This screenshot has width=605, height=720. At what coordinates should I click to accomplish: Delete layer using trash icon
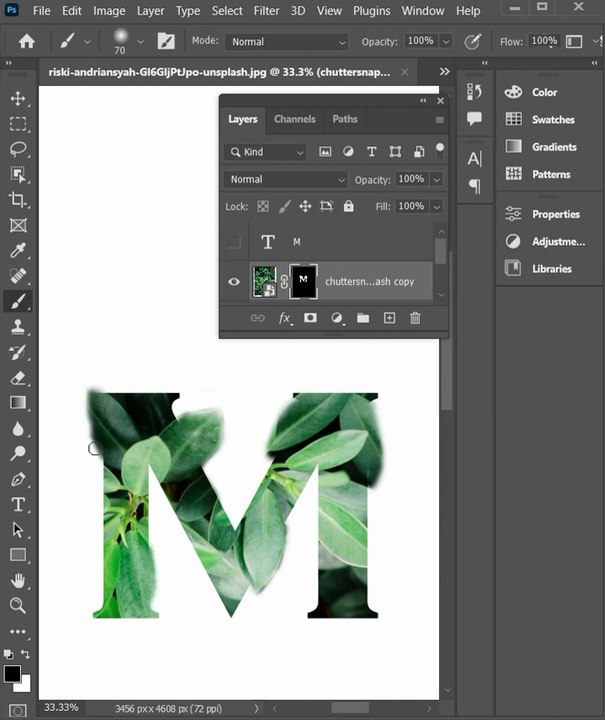click(415, 318)
